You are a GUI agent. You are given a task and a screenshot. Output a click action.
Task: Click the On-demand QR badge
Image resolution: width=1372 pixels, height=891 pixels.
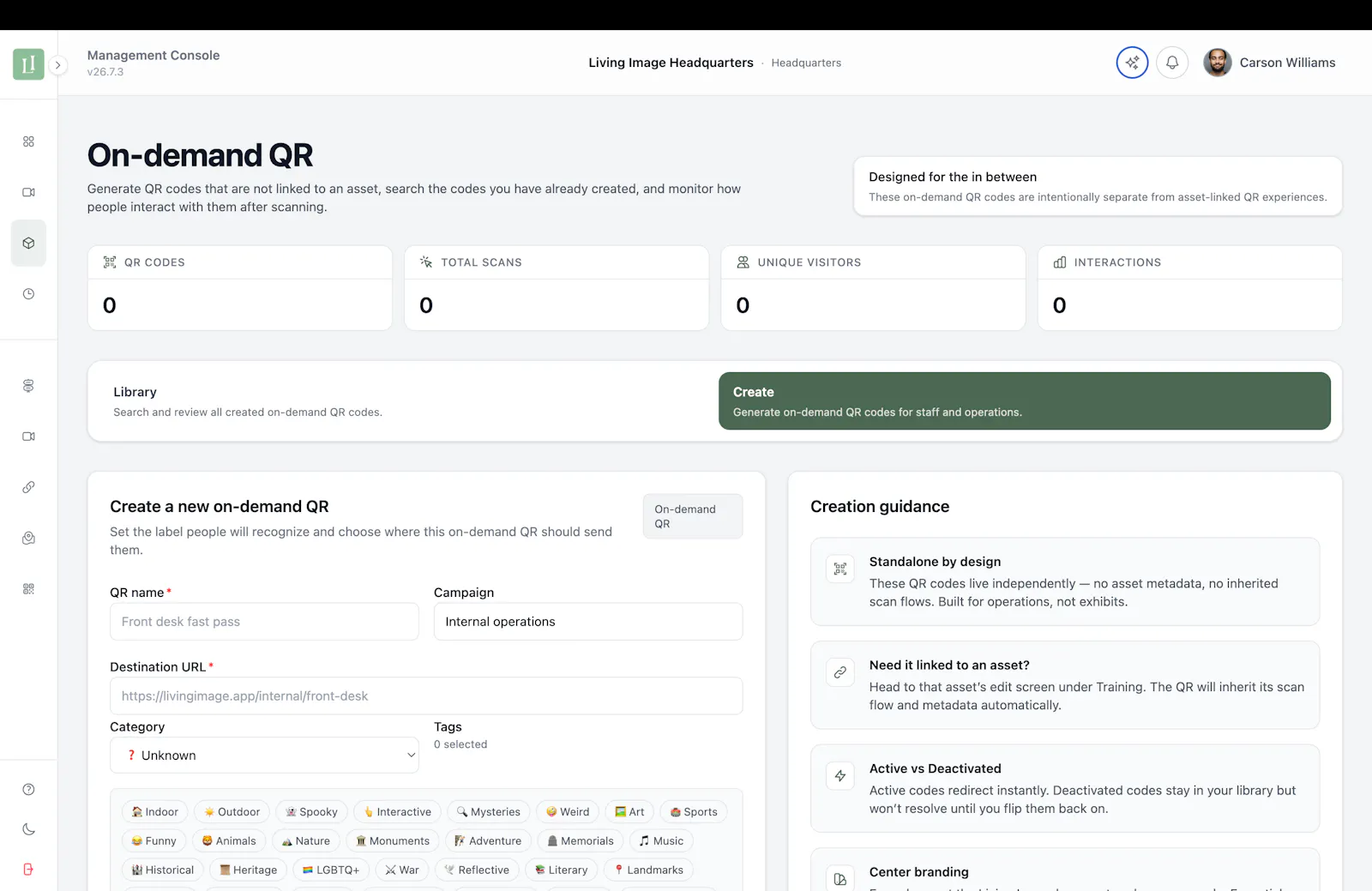coord(693,516)
